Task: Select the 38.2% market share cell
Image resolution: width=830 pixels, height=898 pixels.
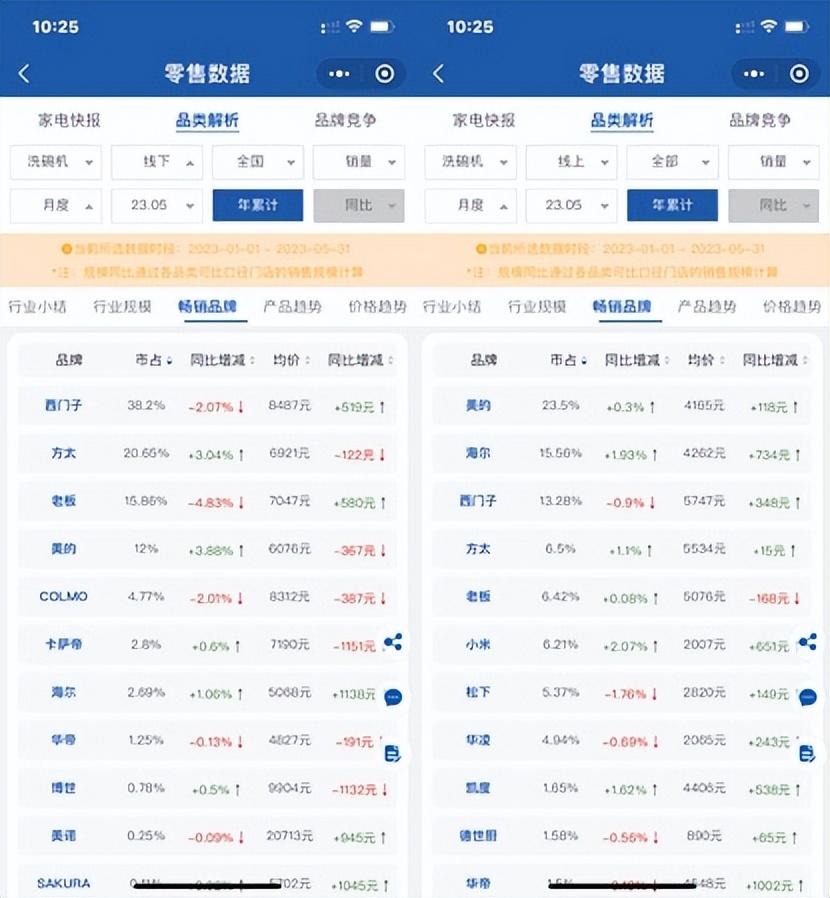Action: point(146,405)
